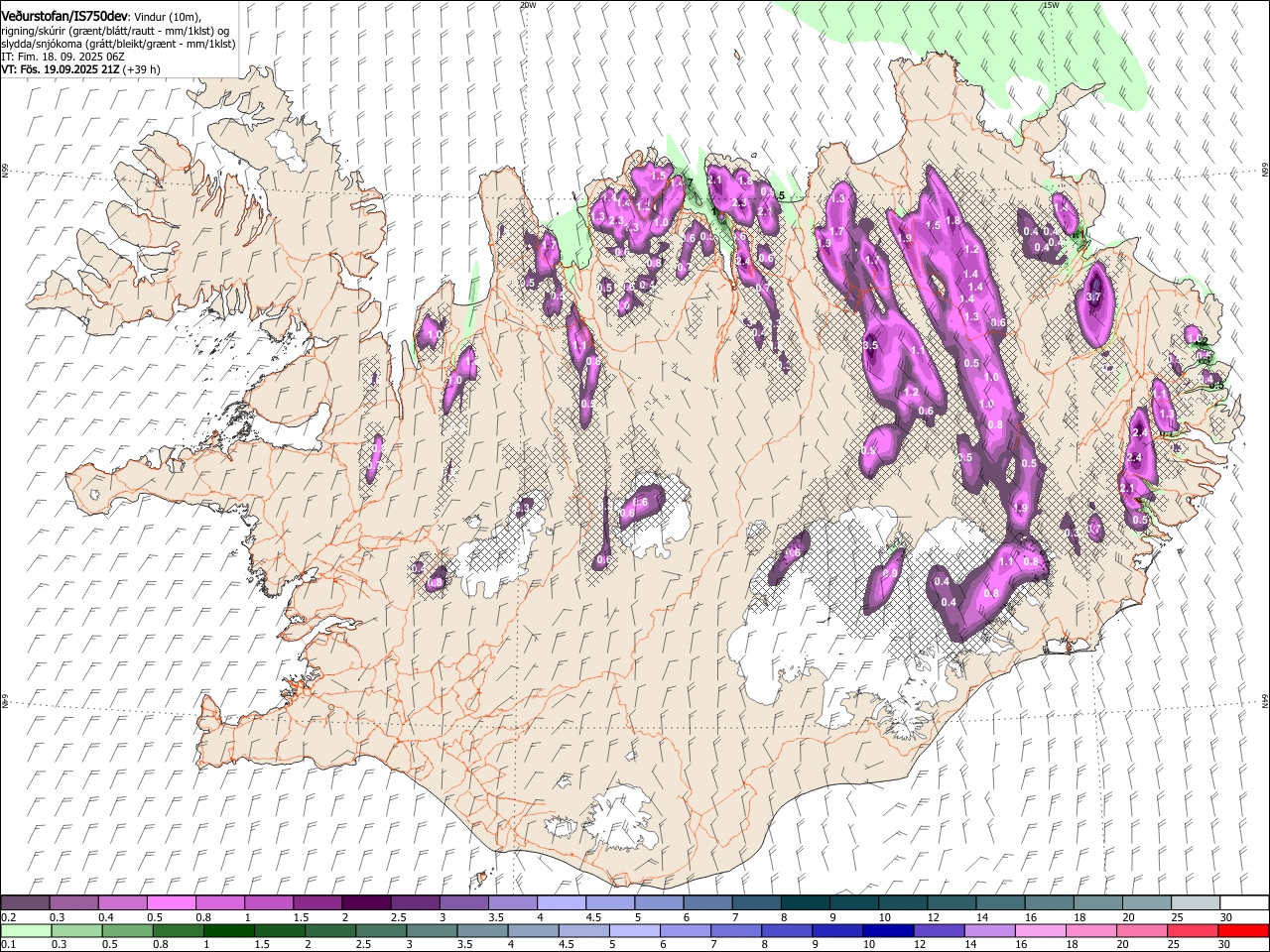Pick the lower legend red swatch at 30
This screenshot has width=1270, height=952.
pos(1243,930)
